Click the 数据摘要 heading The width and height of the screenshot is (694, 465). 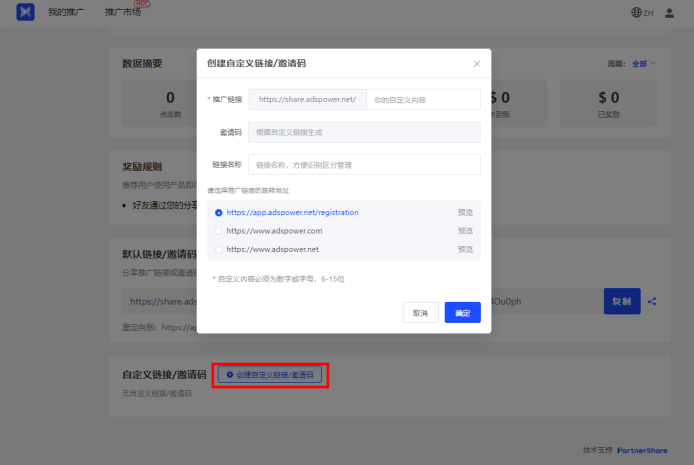click(x=142, y=64)
